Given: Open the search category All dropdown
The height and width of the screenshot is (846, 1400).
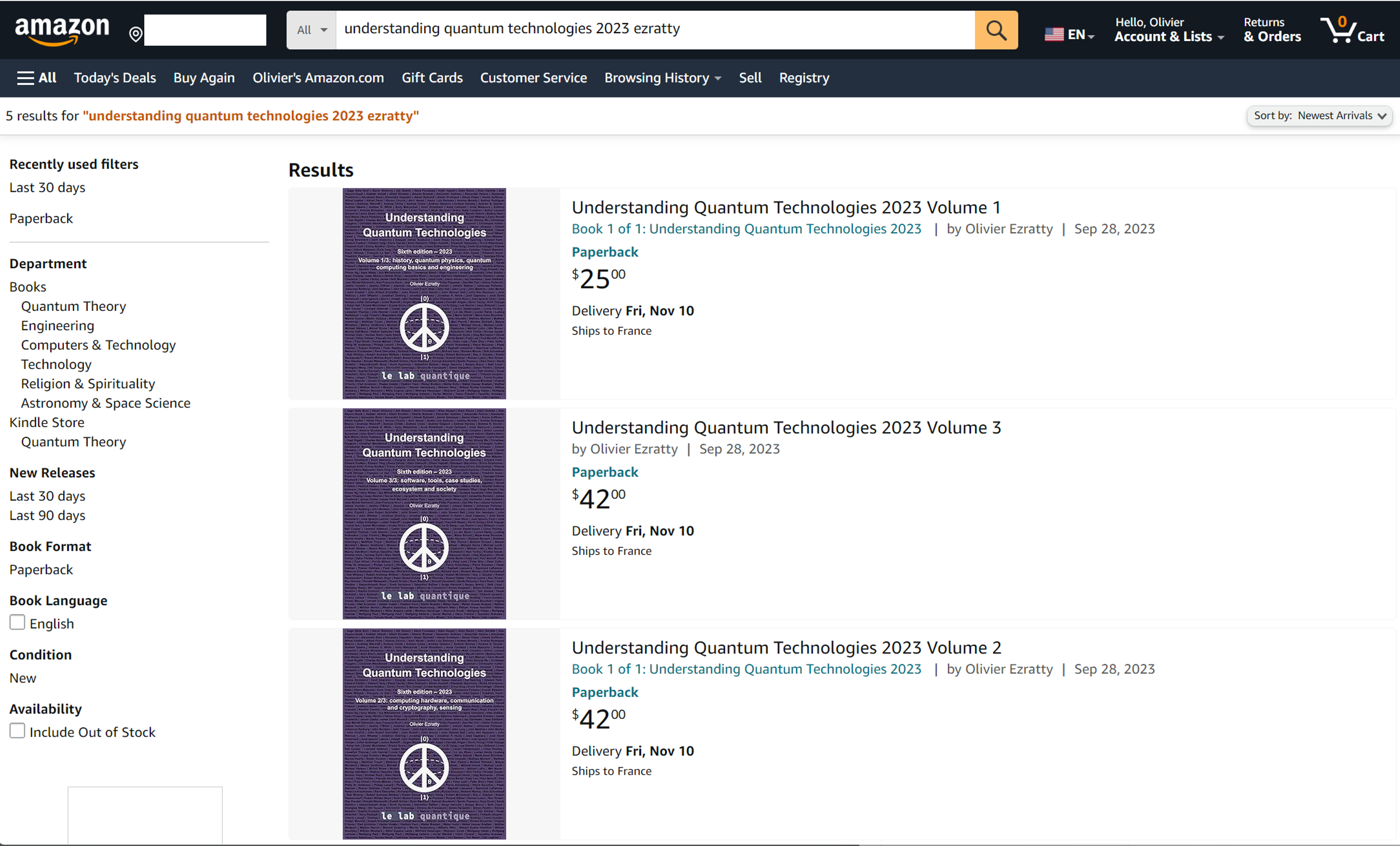Looking at the screenshot, I should click(311, 30).
